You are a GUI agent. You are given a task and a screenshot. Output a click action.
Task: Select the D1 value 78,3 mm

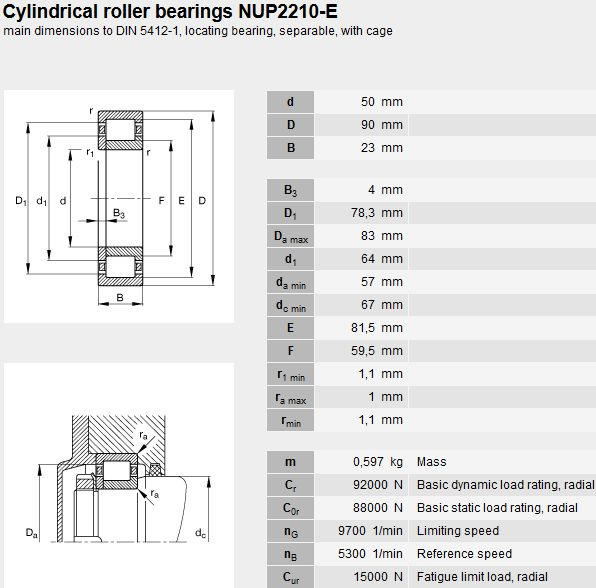377,213
